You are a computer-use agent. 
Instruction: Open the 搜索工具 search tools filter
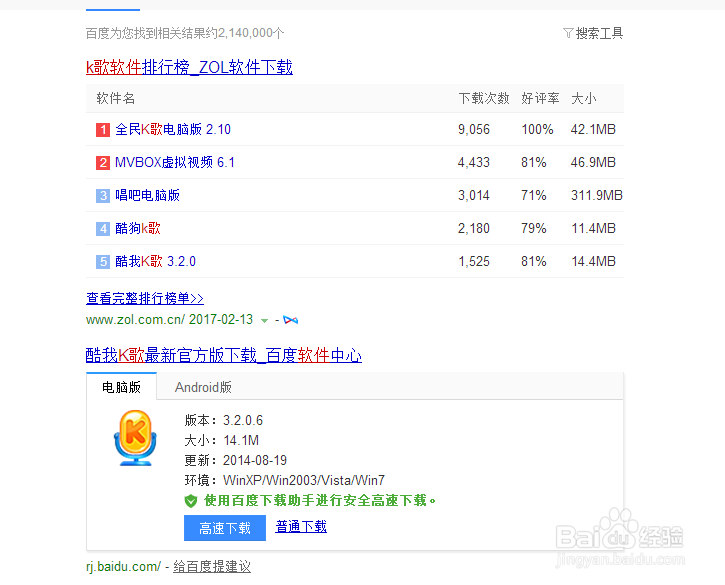click(593, 33)
